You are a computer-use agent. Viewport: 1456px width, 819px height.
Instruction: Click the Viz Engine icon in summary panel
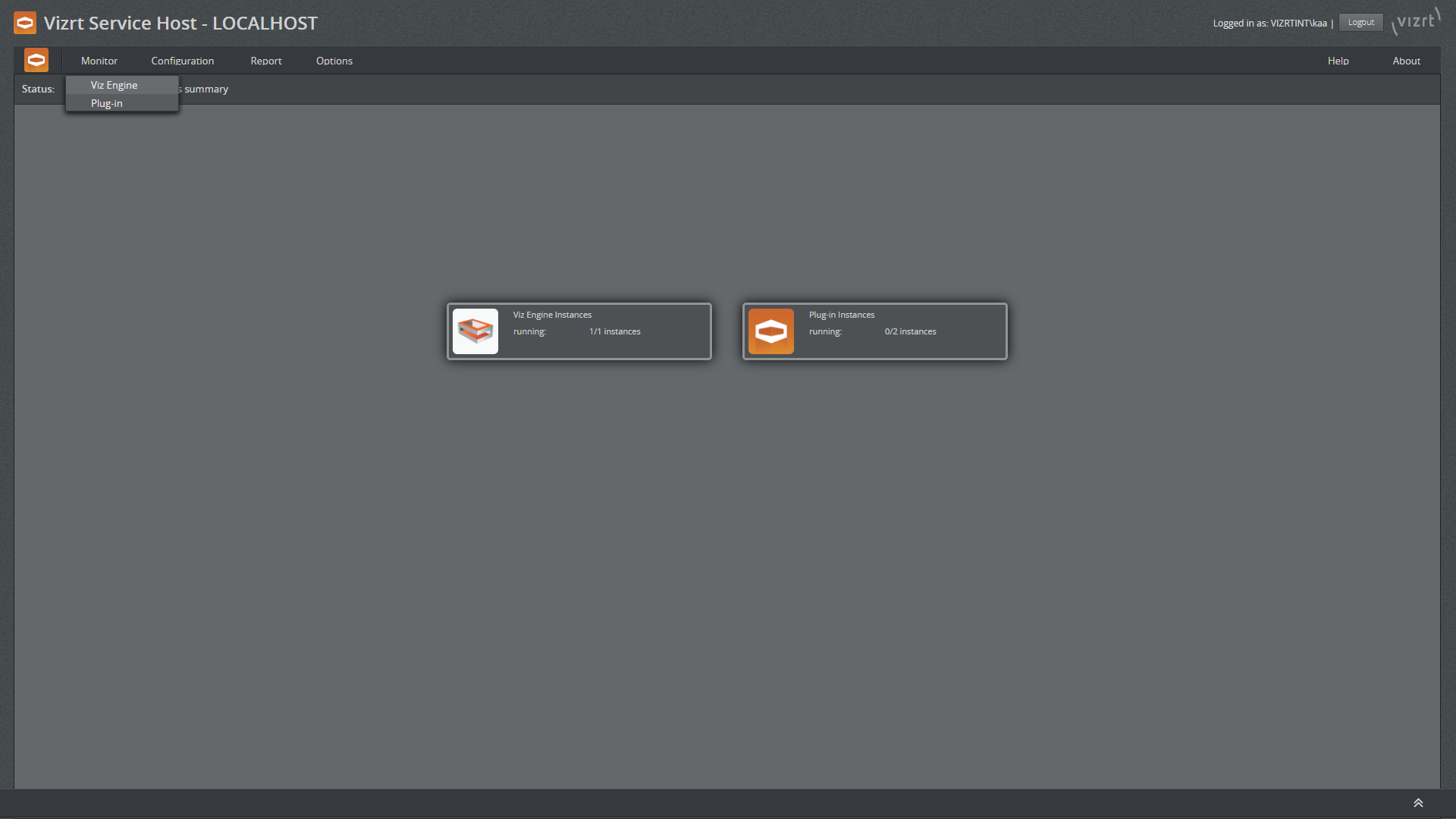coord(476,330)
